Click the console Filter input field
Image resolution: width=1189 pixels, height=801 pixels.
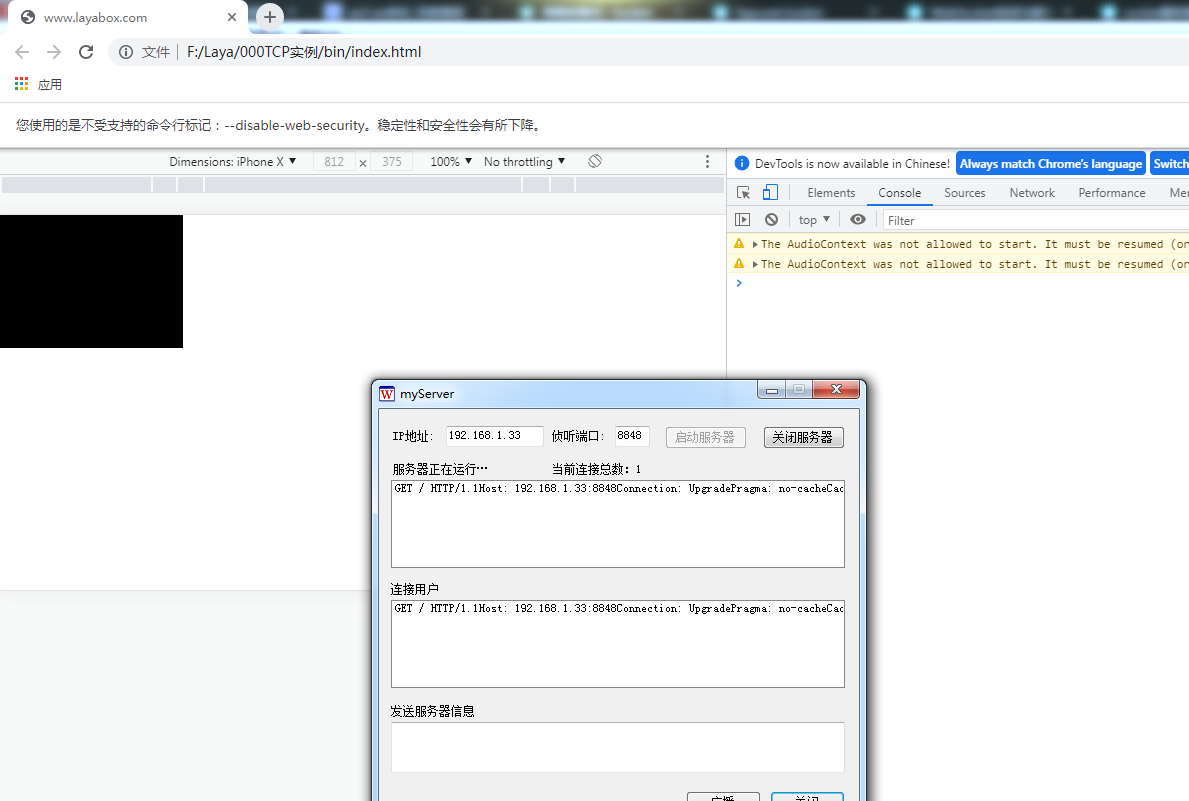pos(1030,220)
